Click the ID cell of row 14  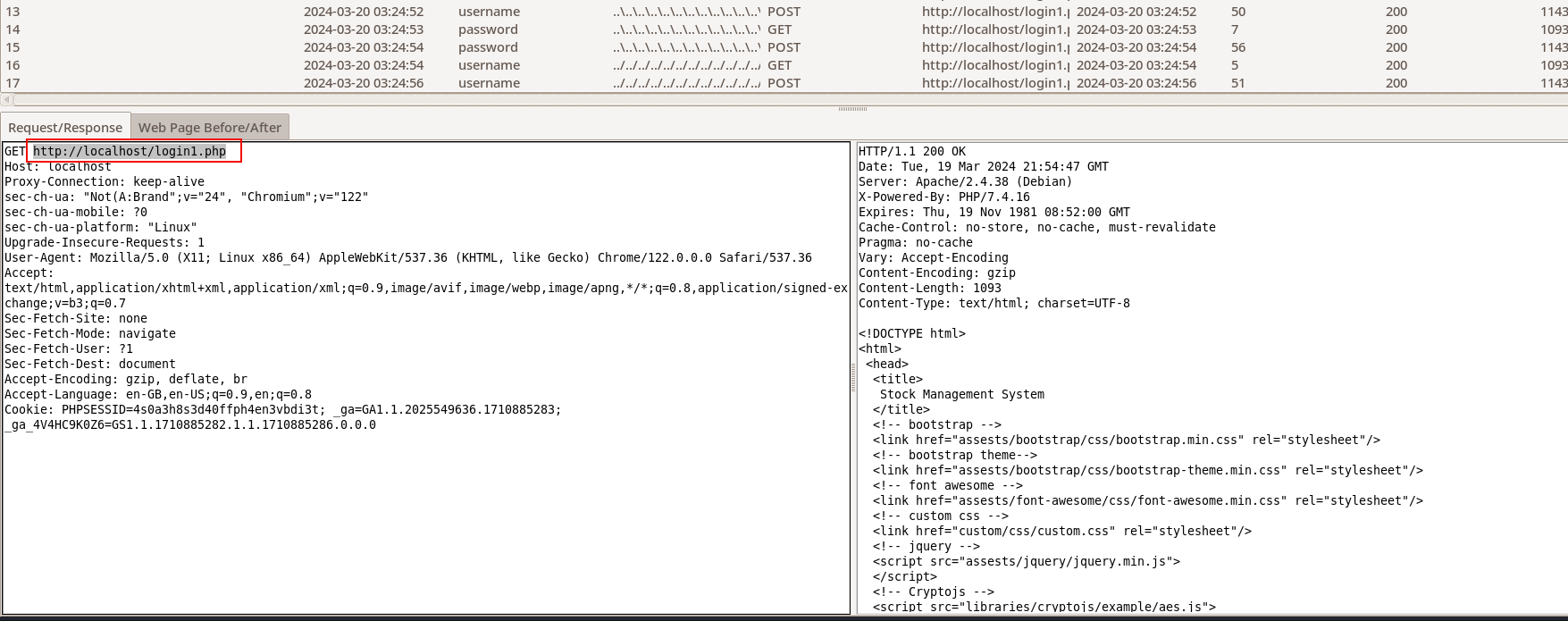(x=13, y=29)
